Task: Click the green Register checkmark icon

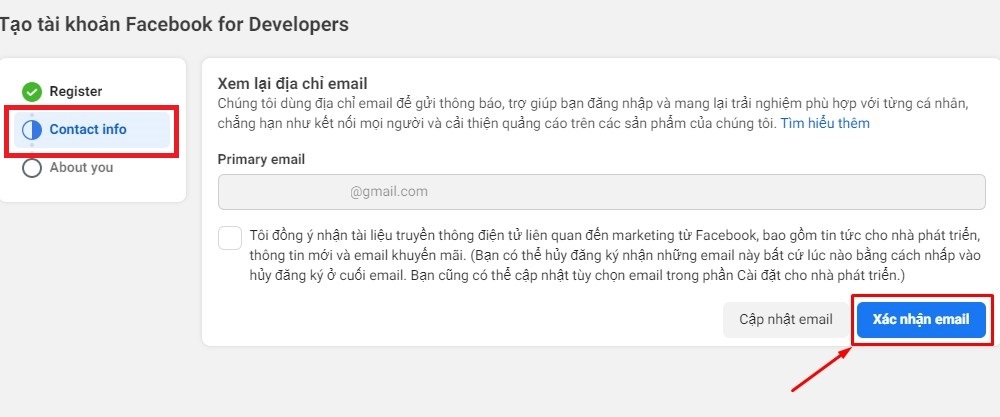Action: 31,92
